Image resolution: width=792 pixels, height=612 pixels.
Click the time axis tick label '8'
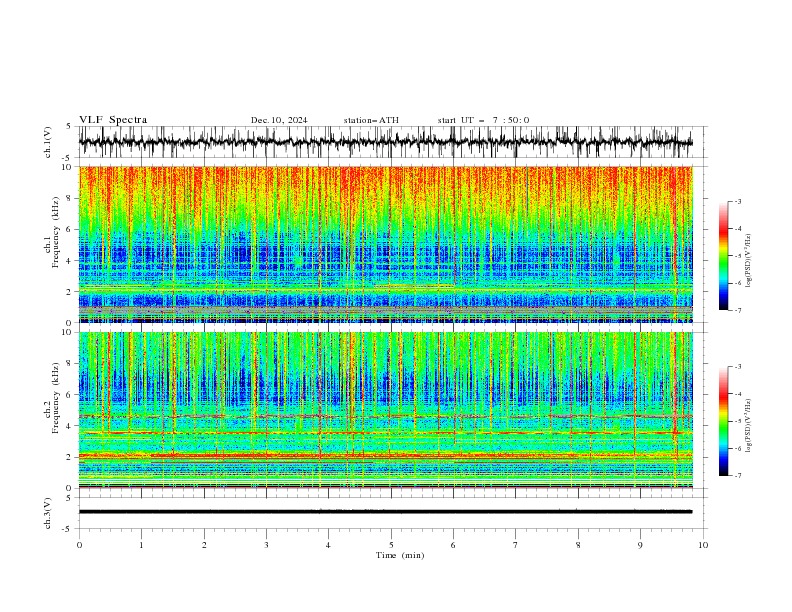pos(578,545)
